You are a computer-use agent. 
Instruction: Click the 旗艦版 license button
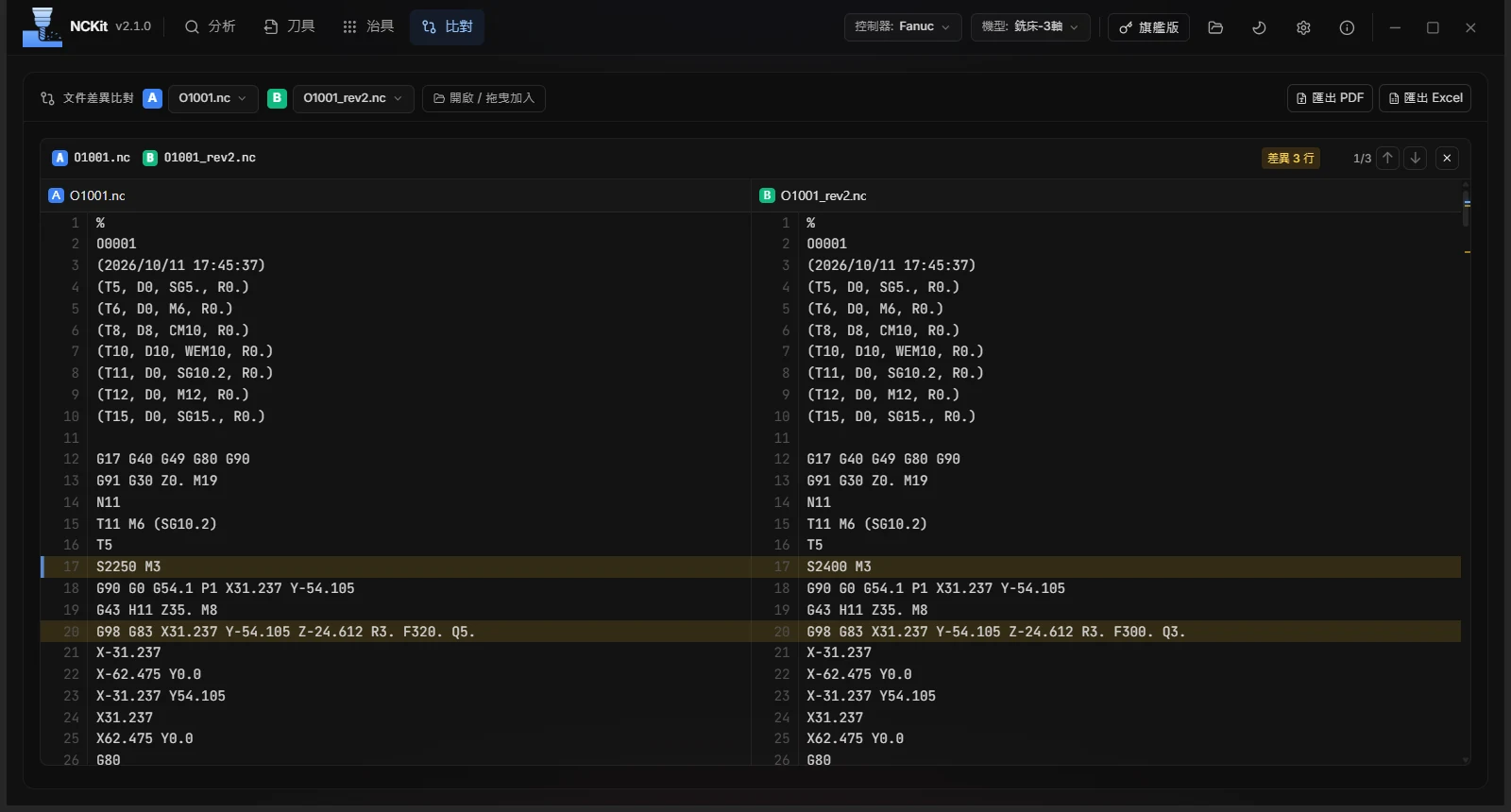(1148, 27)
